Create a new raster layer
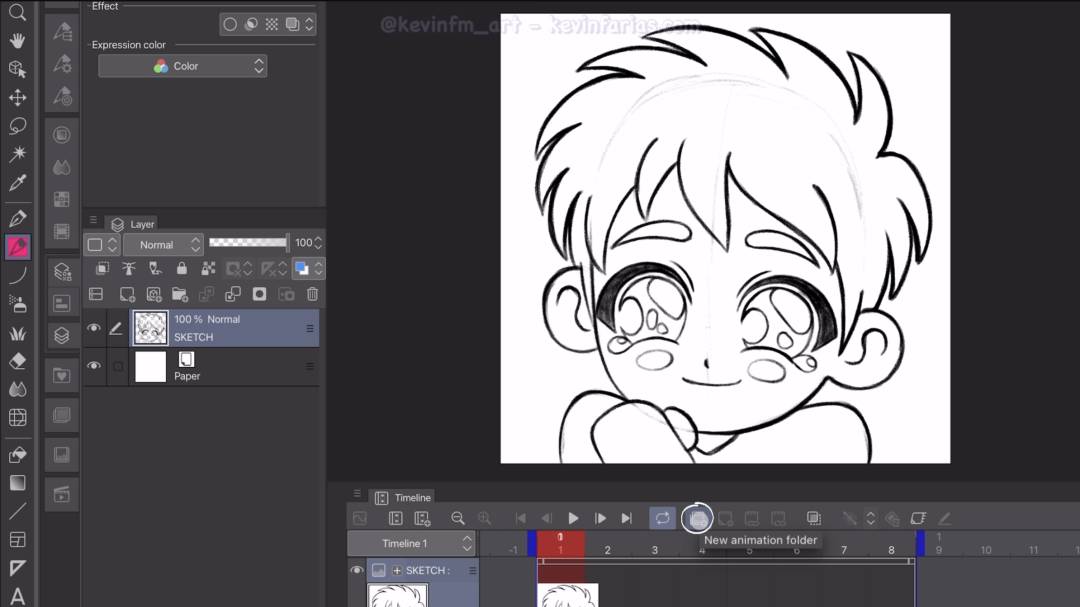1080x607 pixels. [127, 293]
